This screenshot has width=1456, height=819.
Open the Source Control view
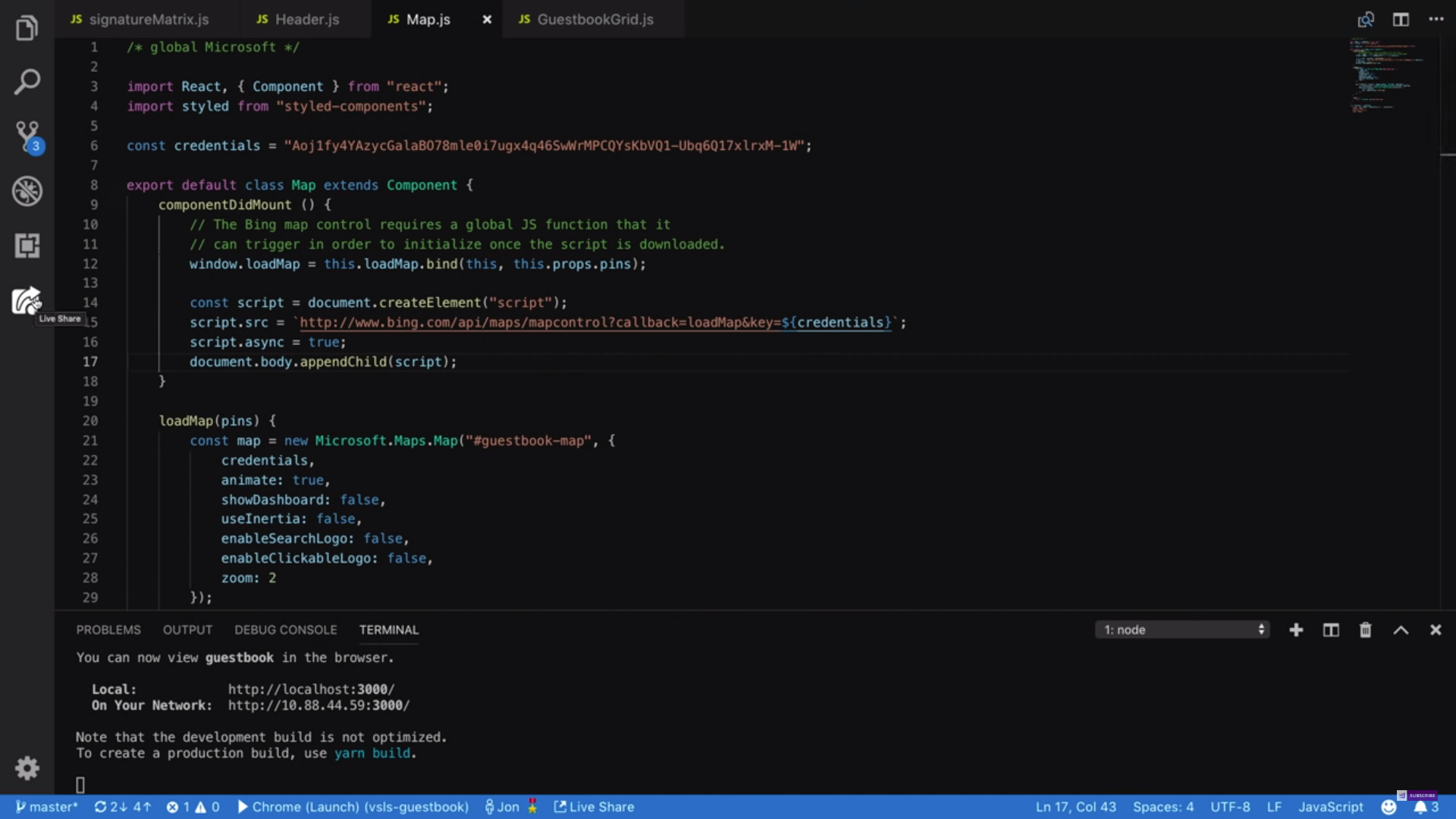pyautogui.click(x=27, y=136)
